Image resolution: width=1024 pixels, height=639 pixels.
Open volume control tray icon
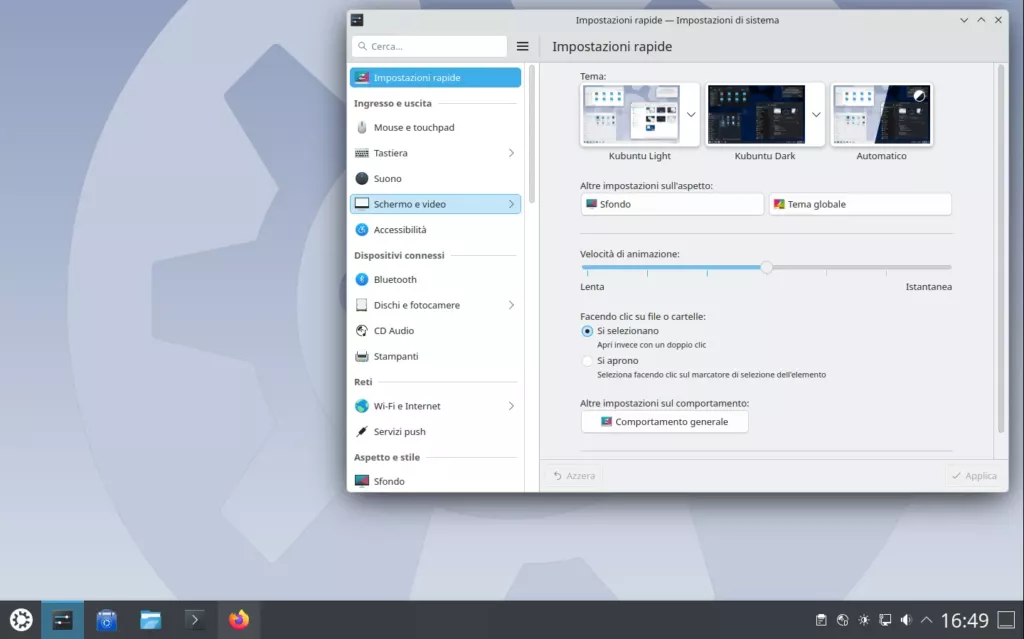906,620
